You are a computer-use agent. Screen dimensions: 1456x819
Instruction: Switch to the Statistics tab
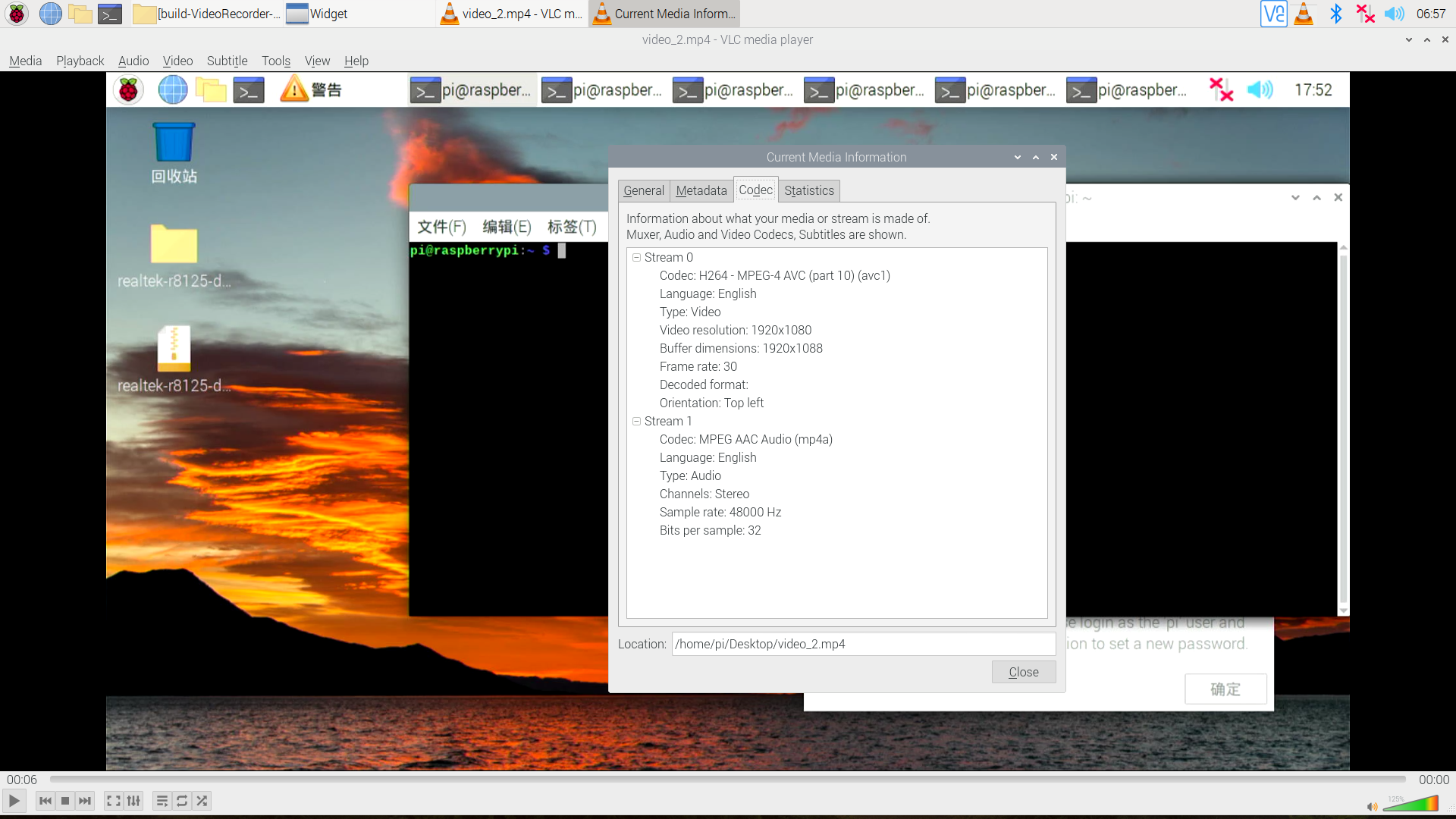click(x=809, y=190)
